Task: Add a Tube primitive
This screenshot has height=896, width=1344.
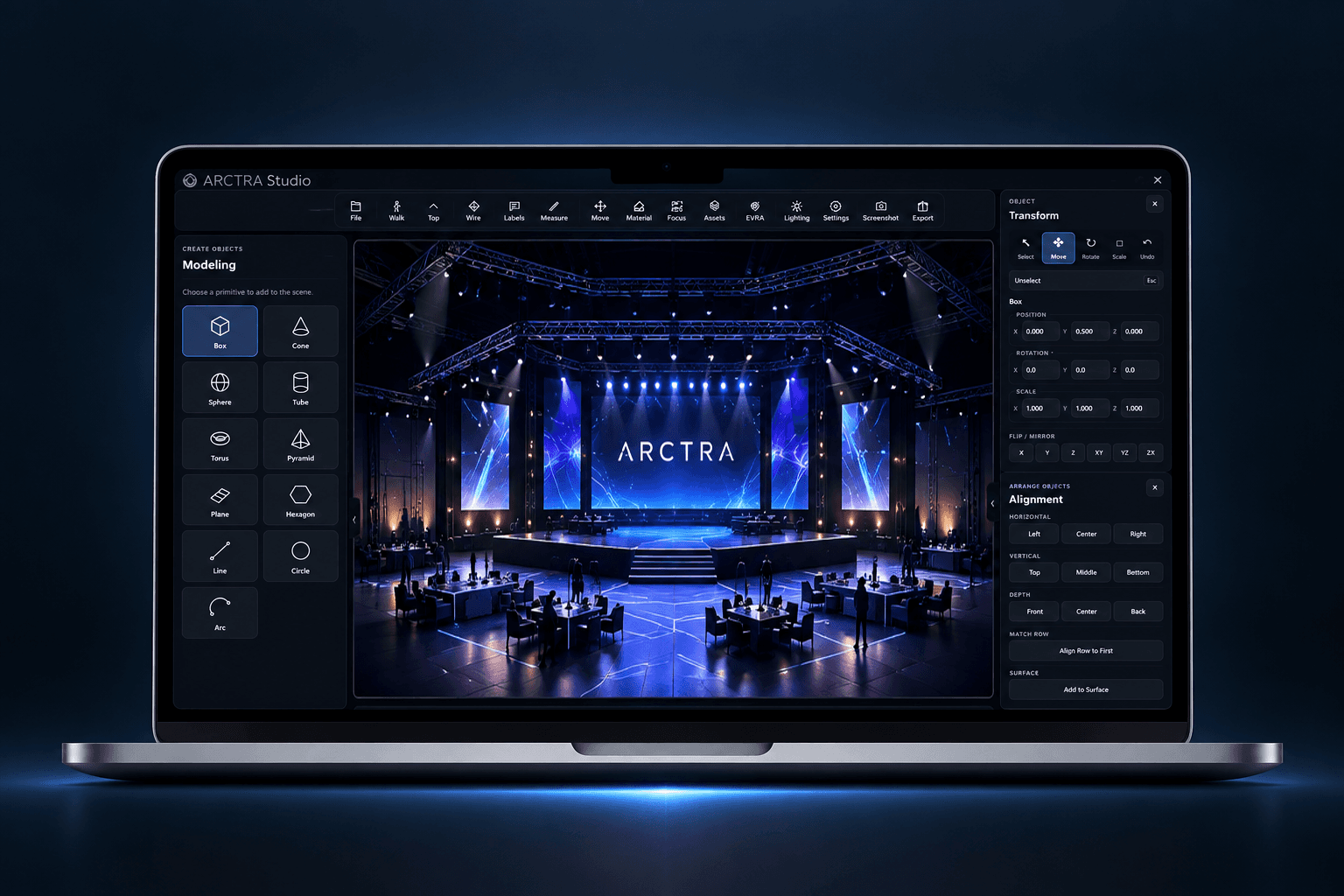Action: tap(300, 387)
